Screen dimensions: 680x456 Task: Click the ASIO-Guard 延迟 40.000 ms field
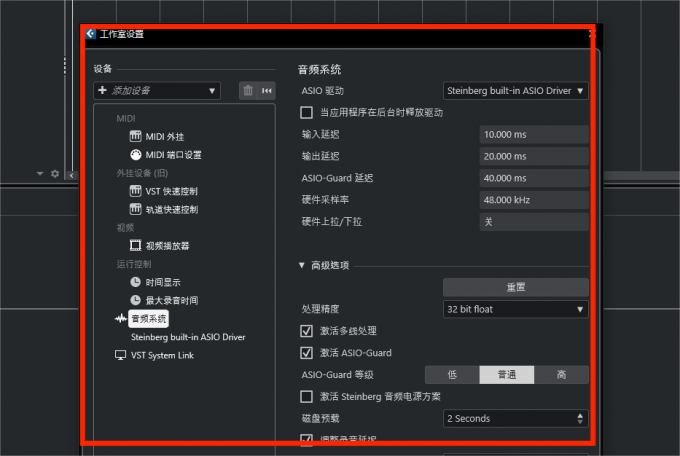534,178
